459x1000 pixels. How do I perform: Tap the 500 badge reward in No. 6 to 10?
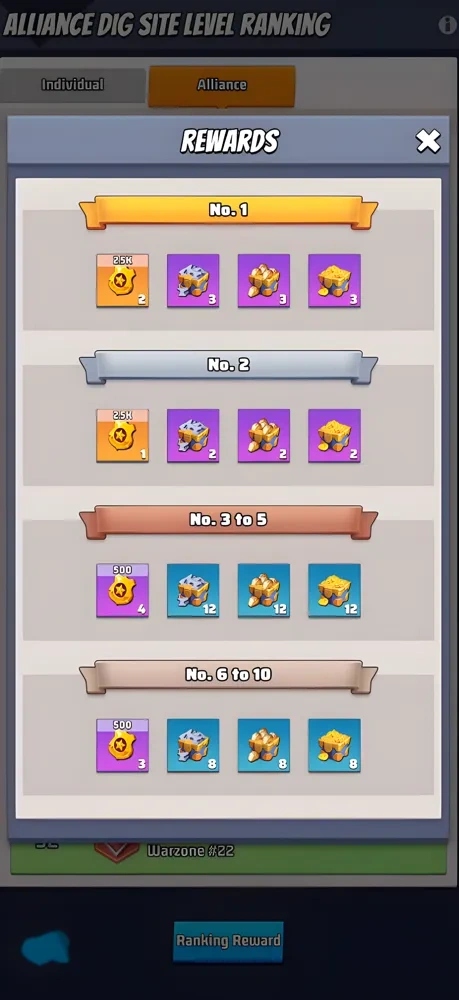122,746
